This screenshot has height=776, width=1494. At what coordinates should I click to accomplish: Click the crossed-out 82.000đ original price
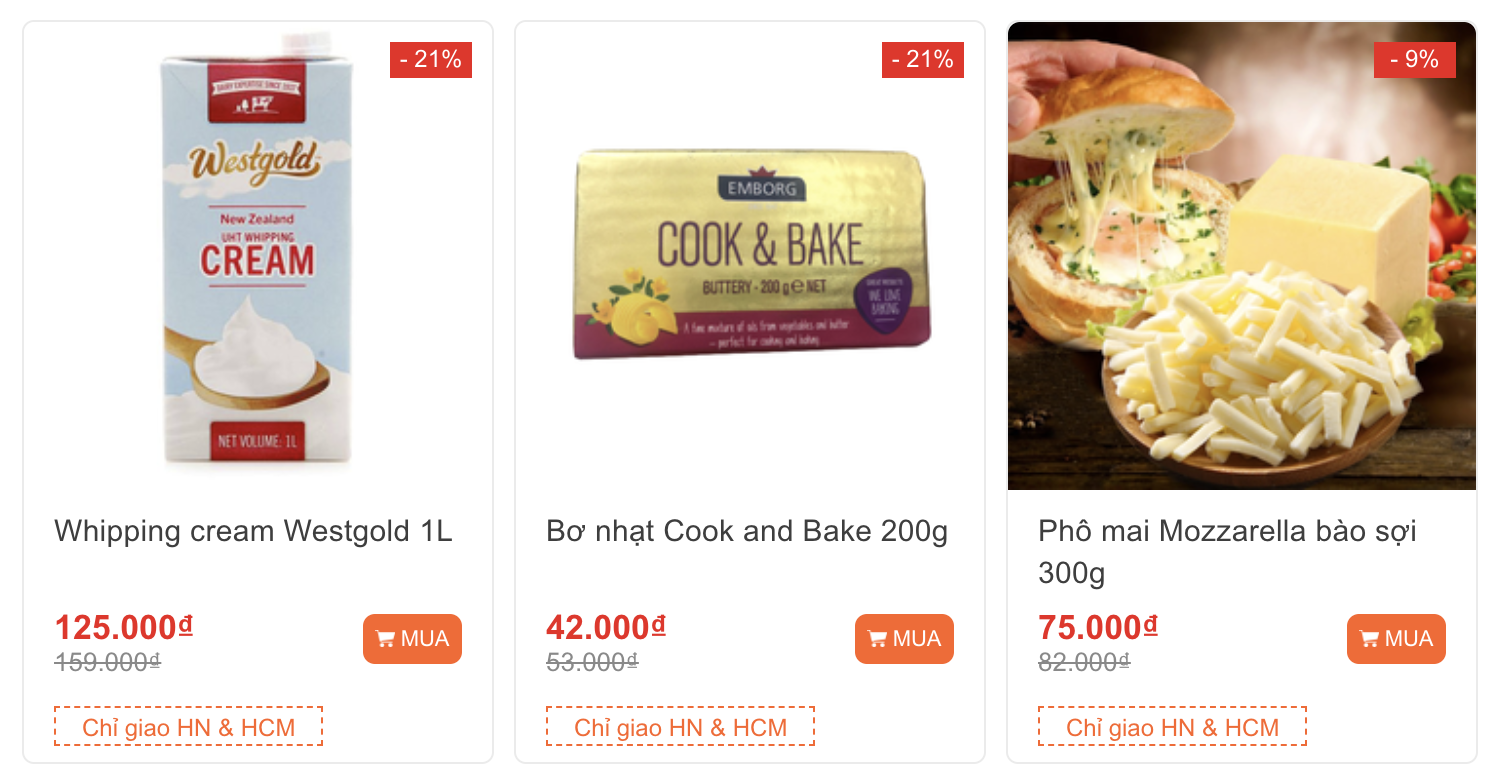[1084, 662]
